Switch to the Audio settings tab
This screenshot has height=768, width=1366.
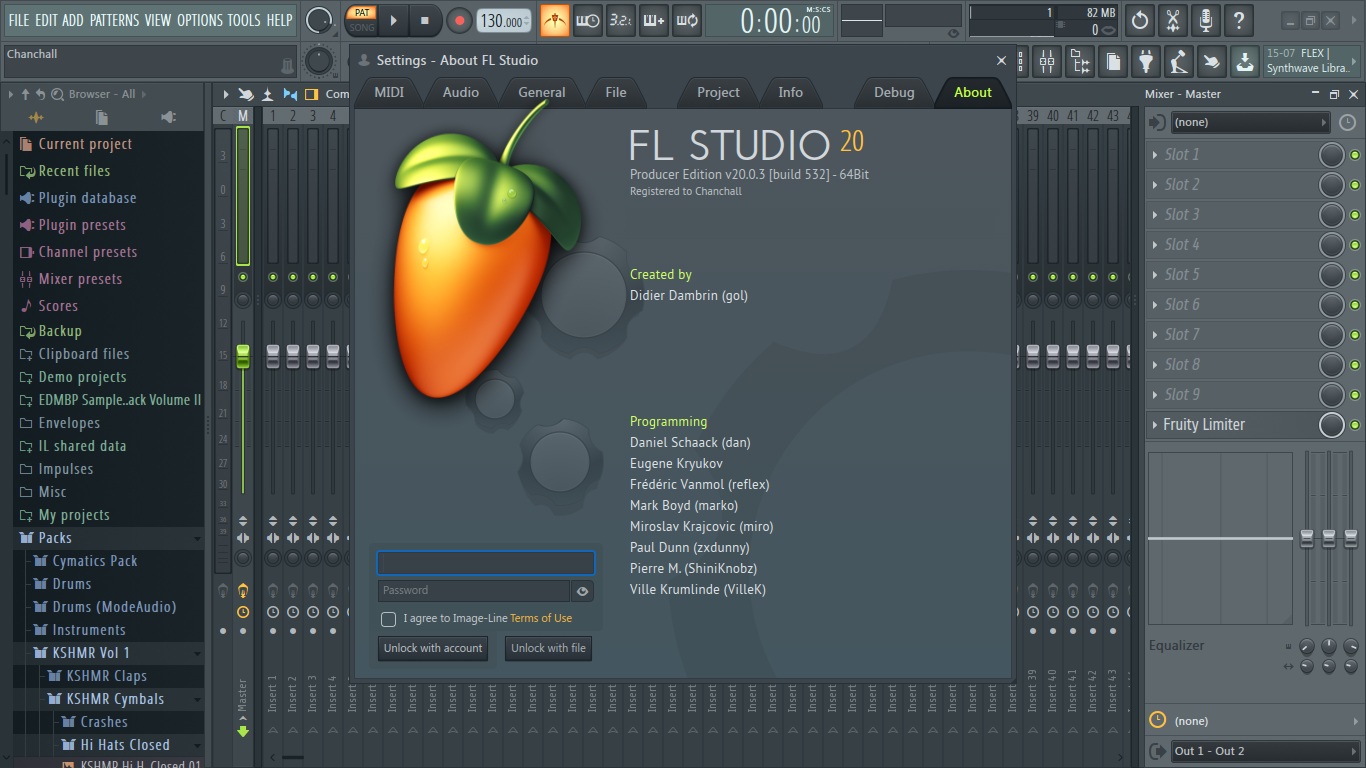[461, 92]
